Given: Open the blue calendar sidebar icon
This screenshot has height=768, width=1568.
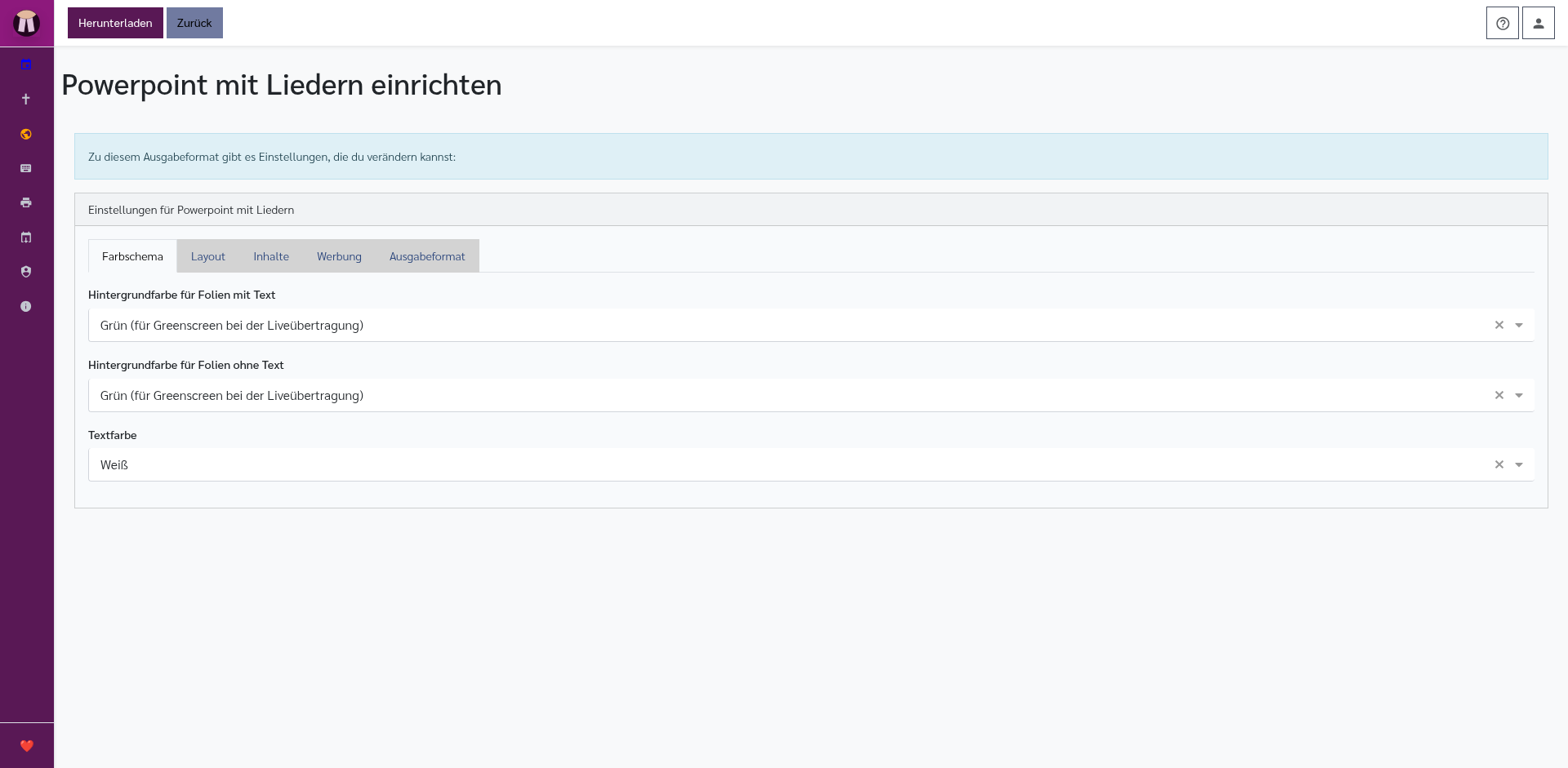Looking at the screenshot, I should click(26, 64).
